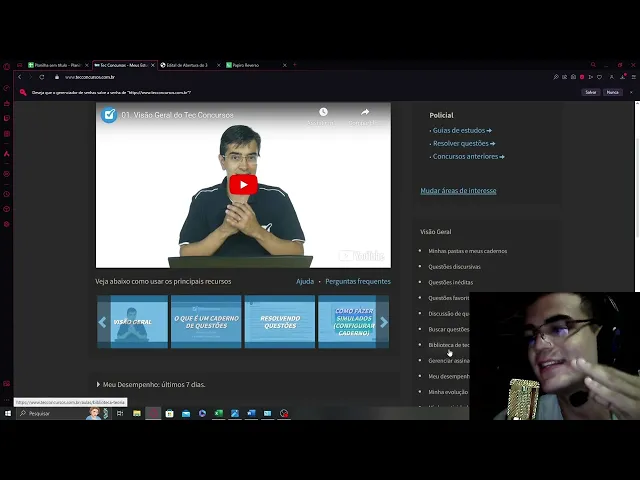Click the share arrow icon on video
Viewport: 640px width, 480px height.
(x=365, y=112)
